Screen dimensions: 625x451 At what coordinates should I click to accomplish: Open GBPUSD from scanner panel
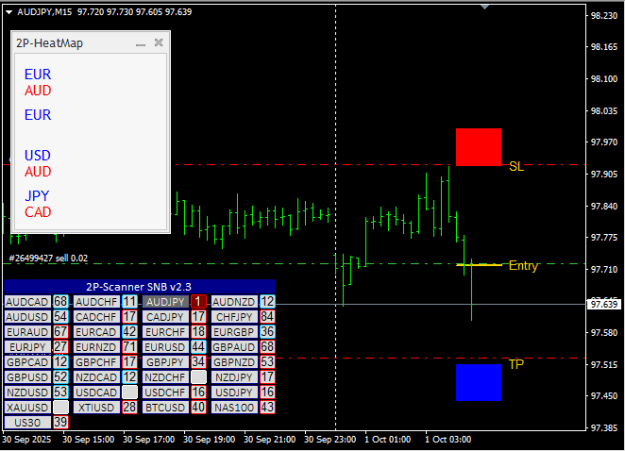[27, 377]
